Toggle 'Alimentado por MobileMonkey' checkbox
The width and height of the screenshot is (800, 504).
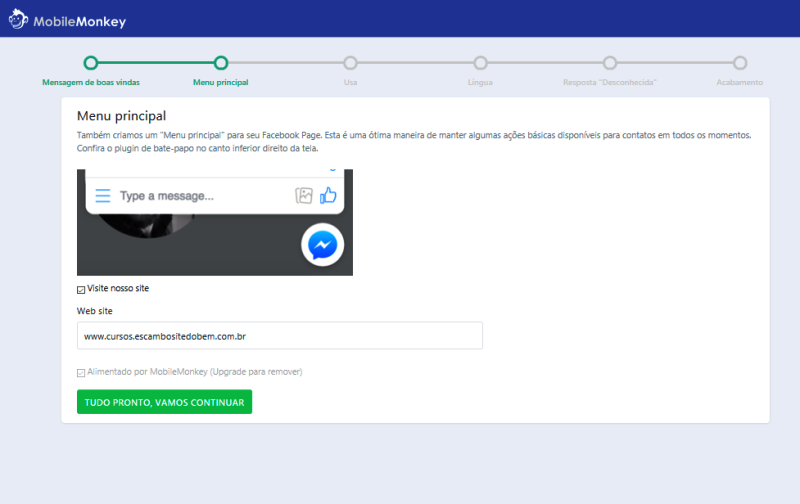click(x=81, y=373)
